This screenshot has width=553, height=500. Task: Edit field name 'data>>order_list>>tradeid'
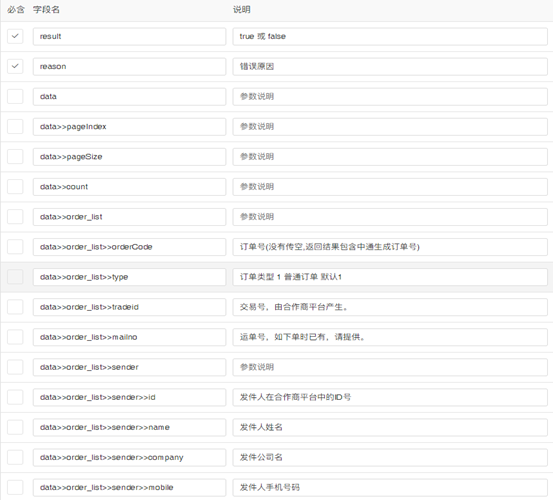[x=129, y=307]
